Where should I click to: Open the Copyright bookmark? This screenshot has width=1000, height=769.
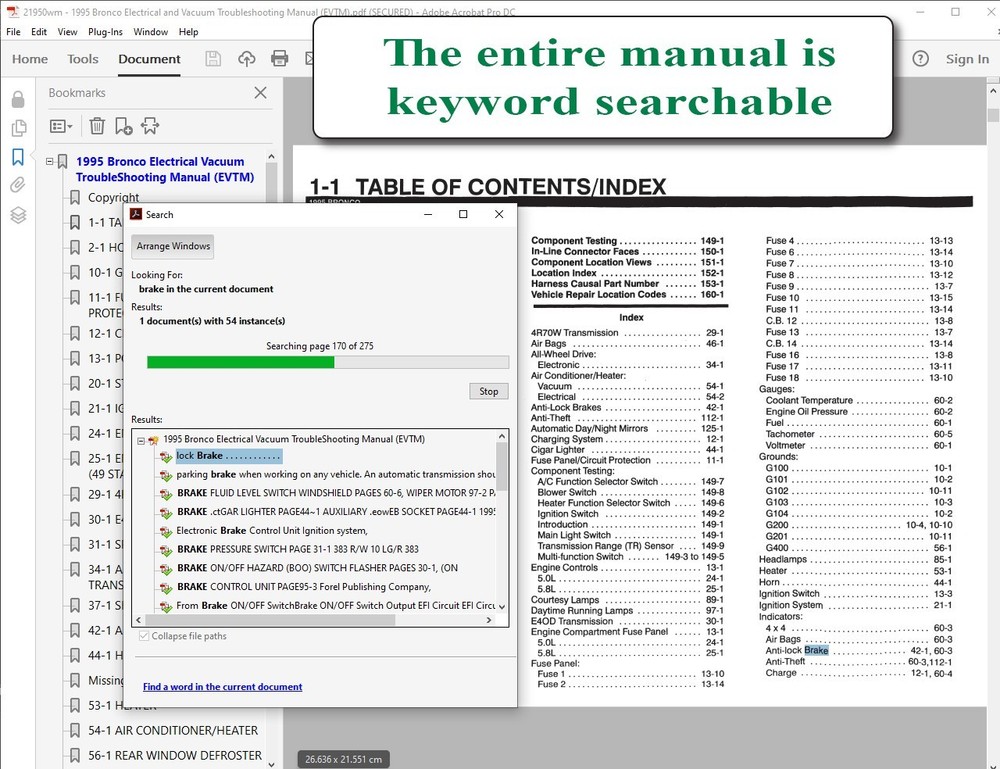(x=114, y=198)
